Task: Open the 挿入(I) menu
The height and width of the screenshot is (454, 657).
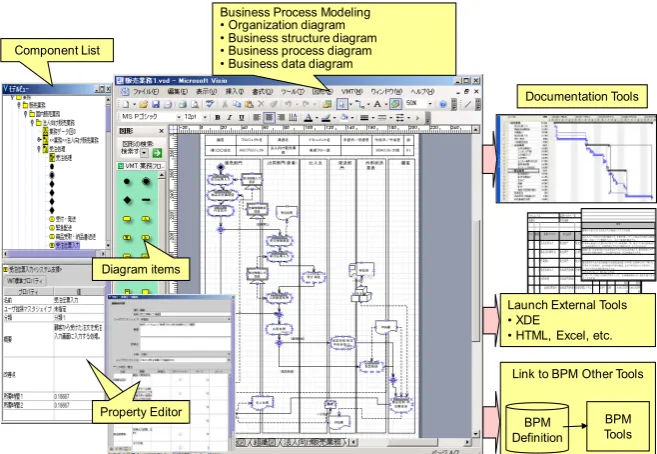Action: click(x=235, y=91)
